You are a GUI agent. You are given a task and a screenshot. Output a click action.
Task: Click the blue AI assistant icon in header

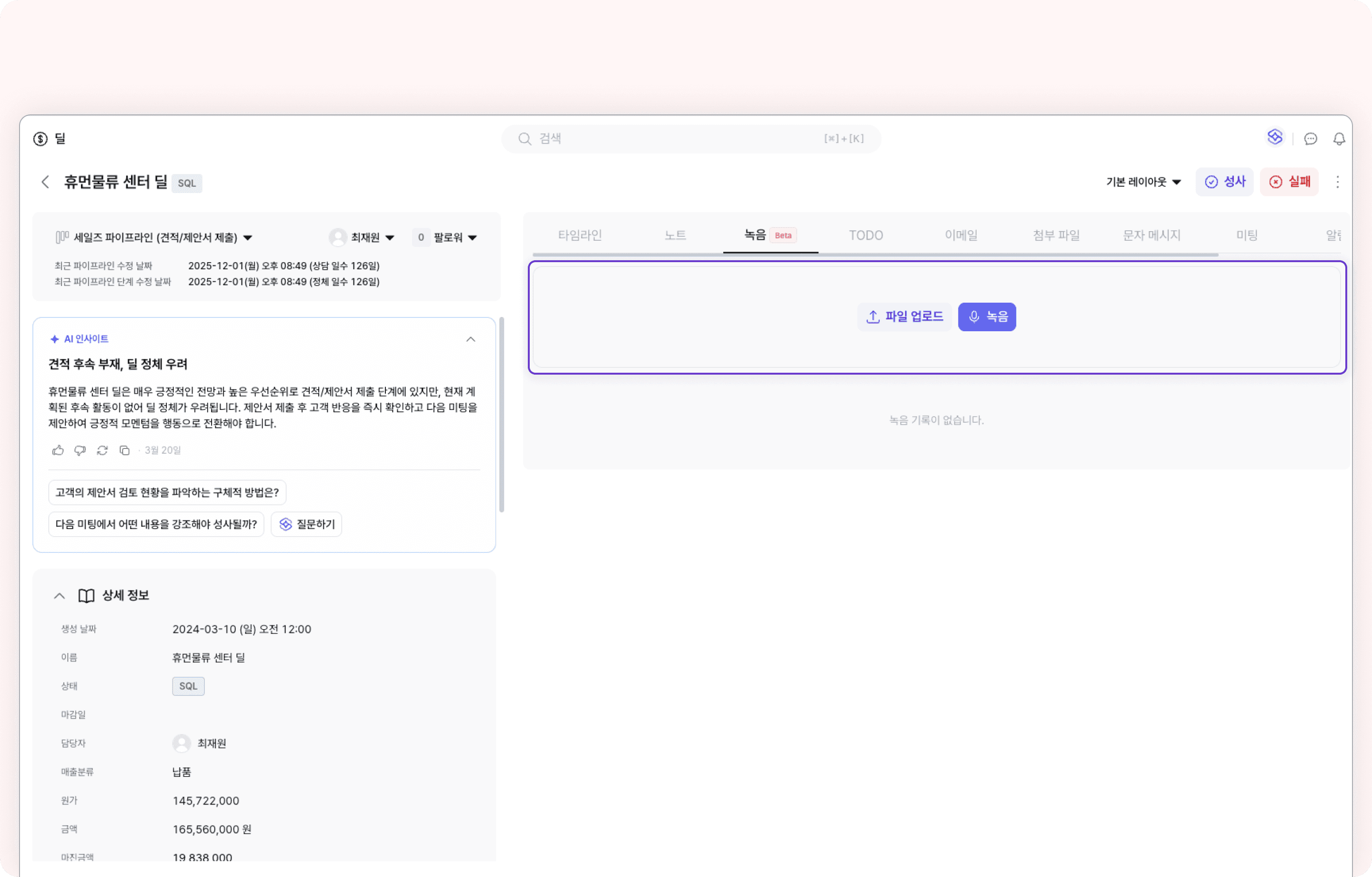(1274, 137)
